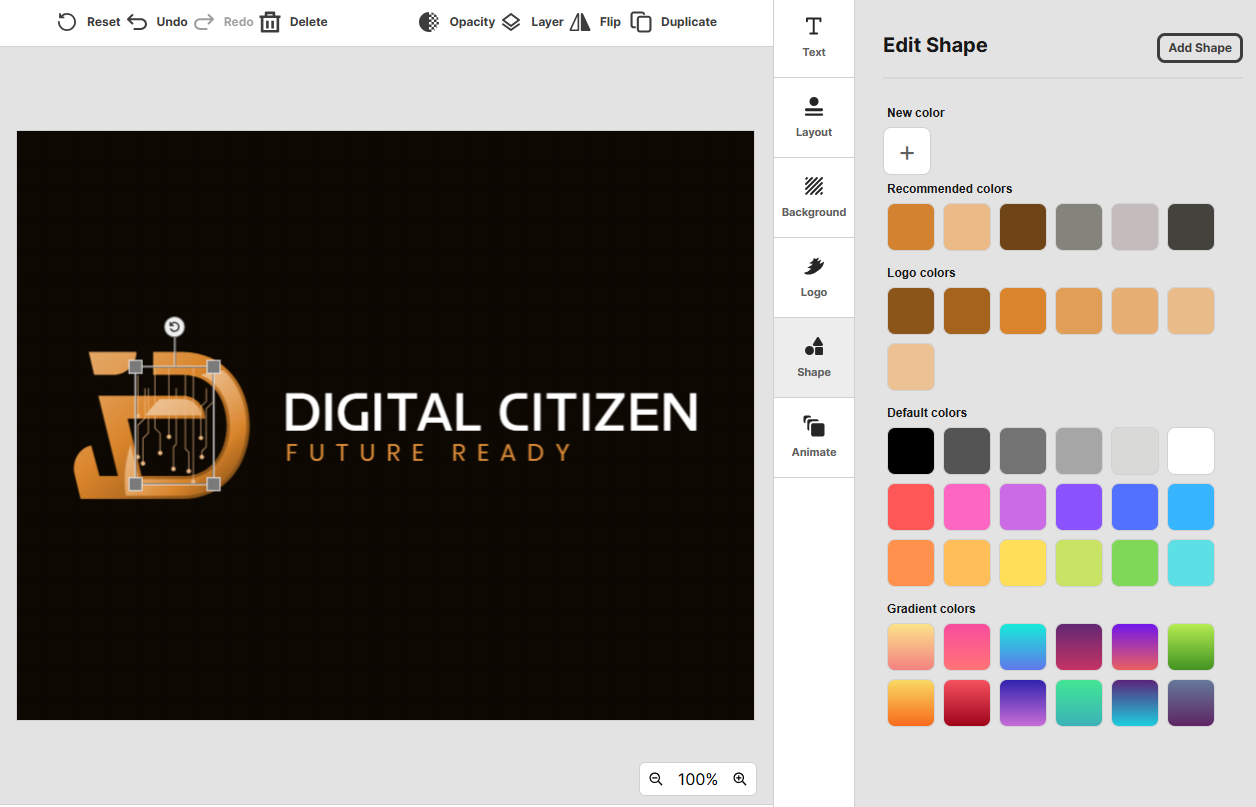1256x807 pixels.
Task: Pick the pale pinkish gray recommended color
Action: [1135, 227]
